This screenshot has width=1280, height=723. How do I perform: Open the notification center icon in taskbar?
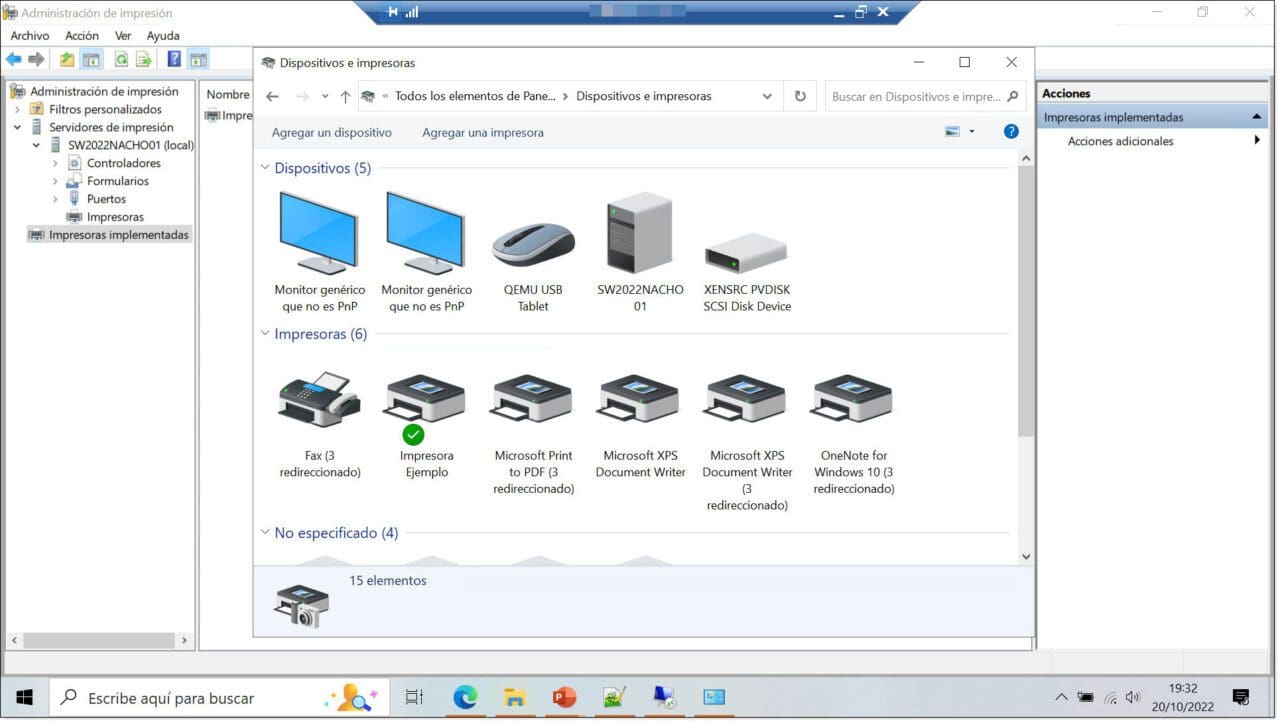pos(1241,697)
